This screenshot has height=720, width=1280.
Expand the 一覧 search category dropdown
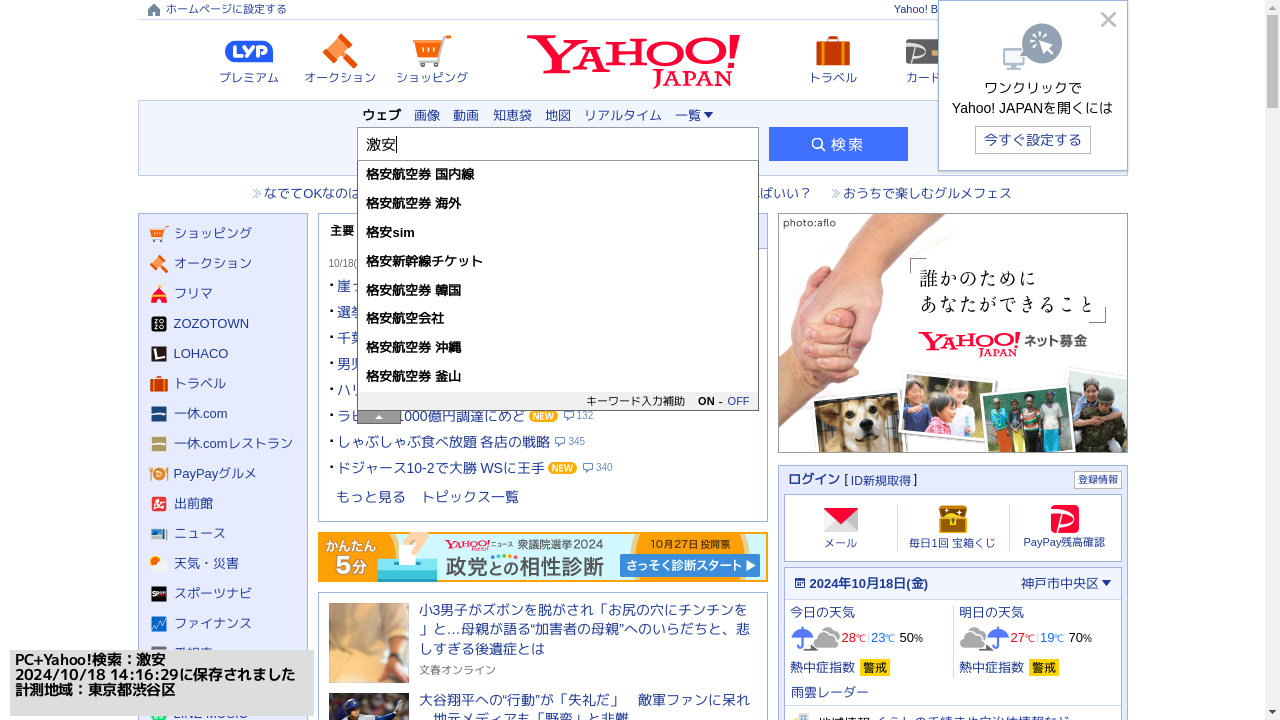click(694, 115)
